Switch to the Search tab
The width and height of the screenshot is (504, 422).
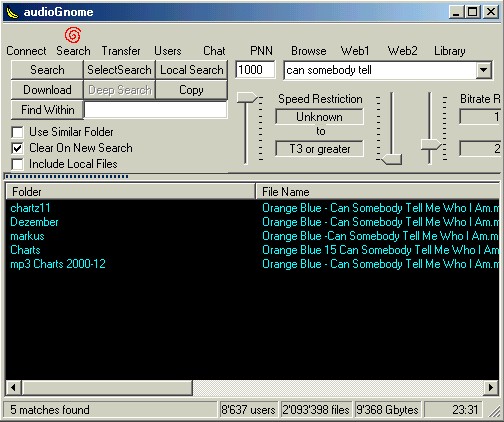tap(73, 51)
